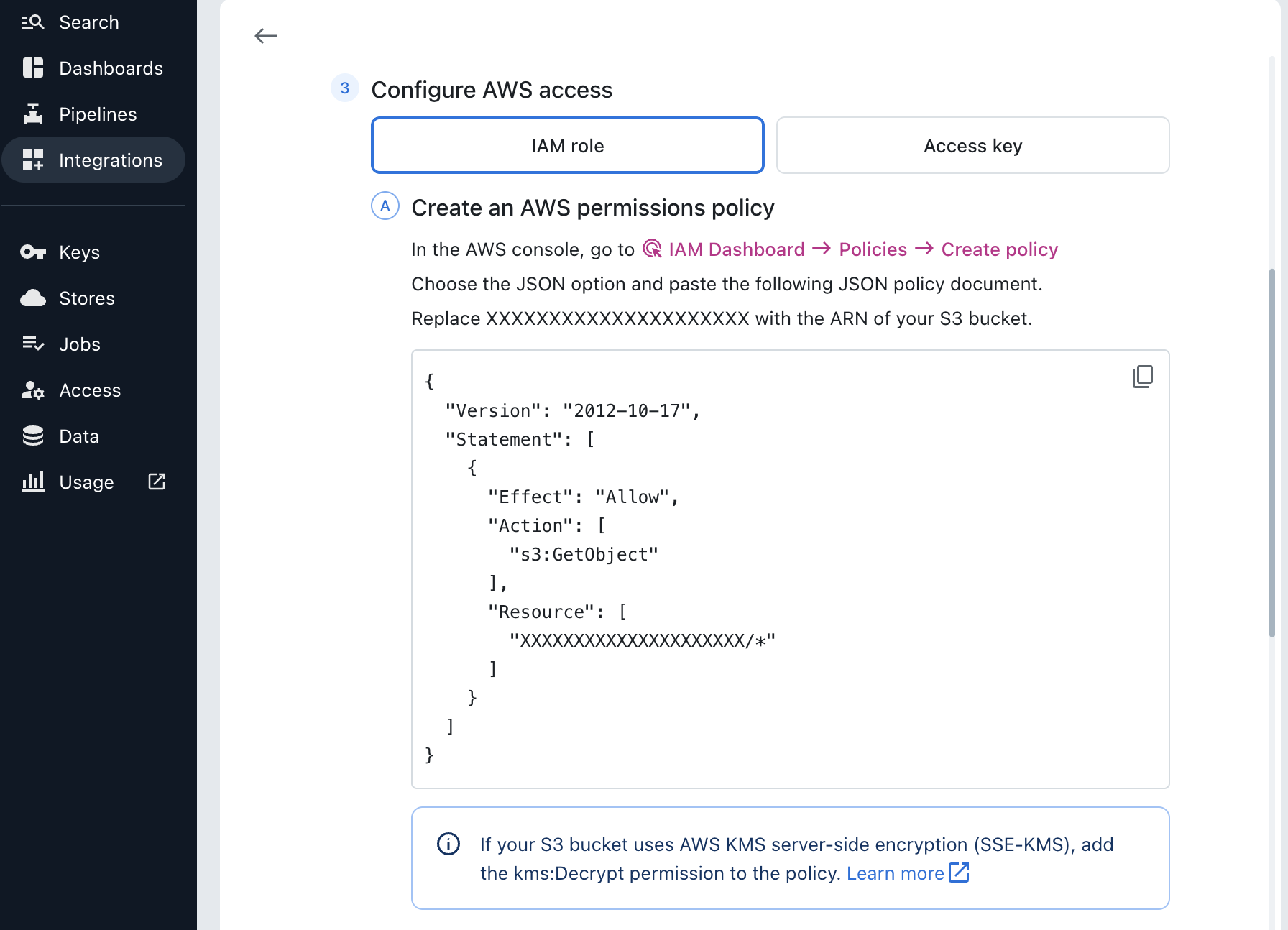Click the external icon beside Learn more
This screenshot has height=930, width=1288.
960,873
